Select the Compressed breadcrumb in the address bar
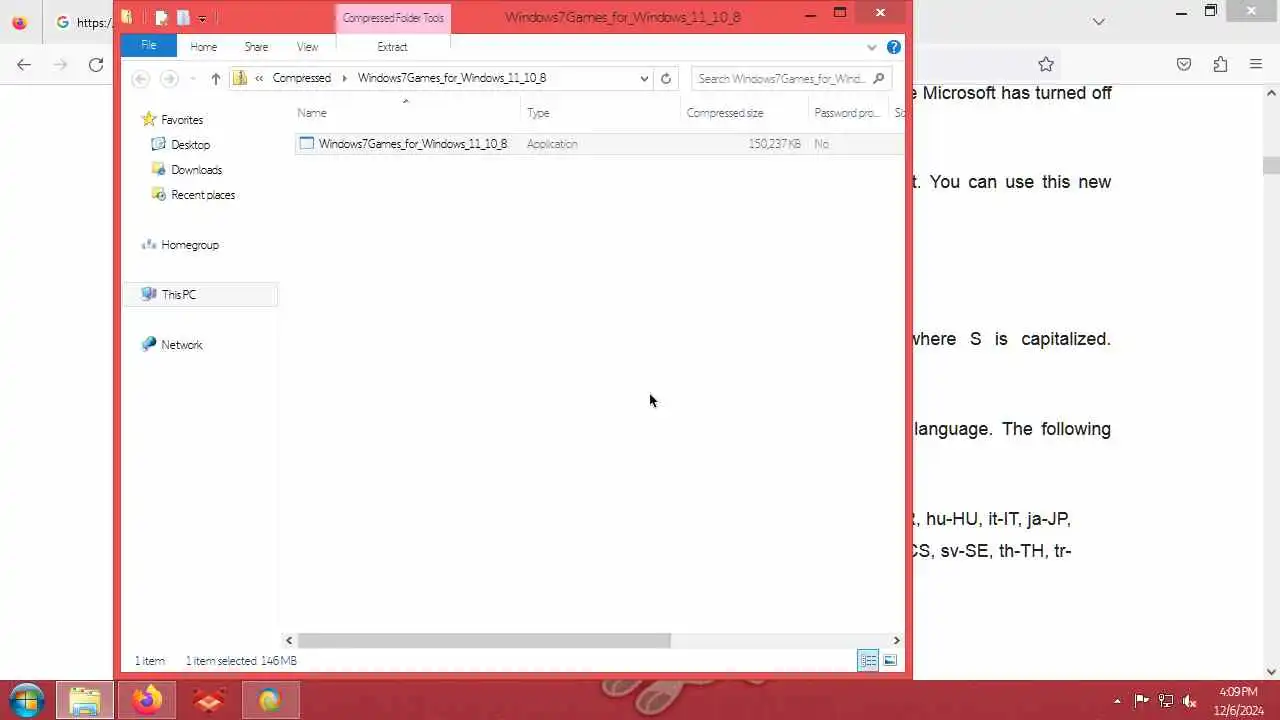 [301, 78]
